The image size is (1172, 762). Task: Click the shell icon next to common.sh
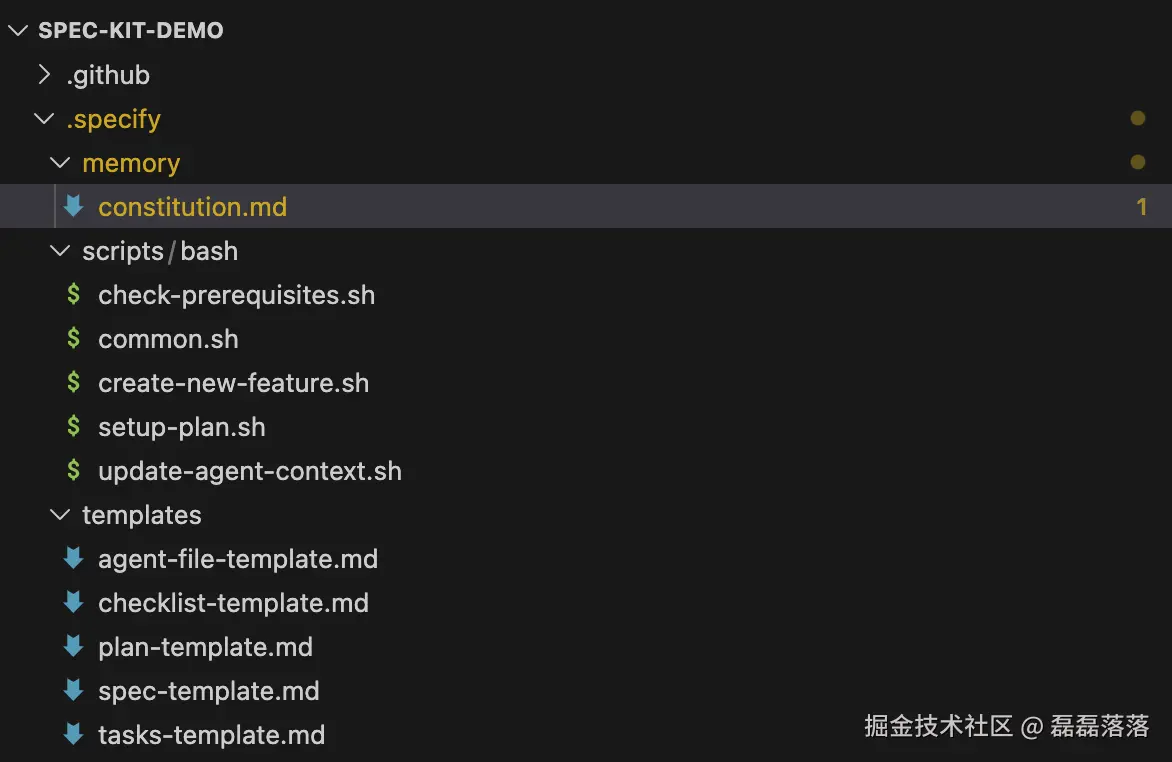click(x=74, y=338)
